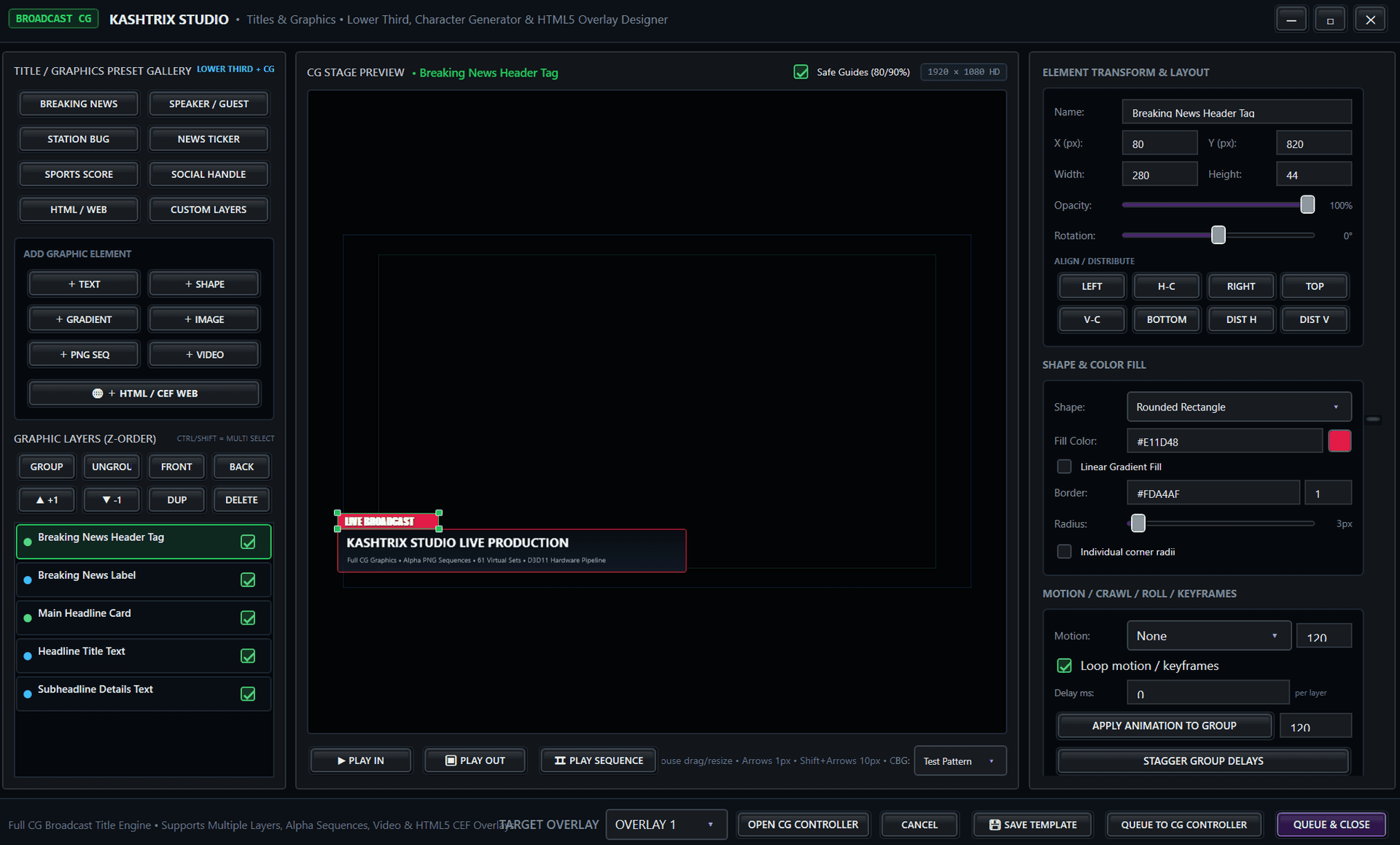Open the Test Pattern background dropdown
Viewport: 1400px width, 845px height.
click(960, 760)
